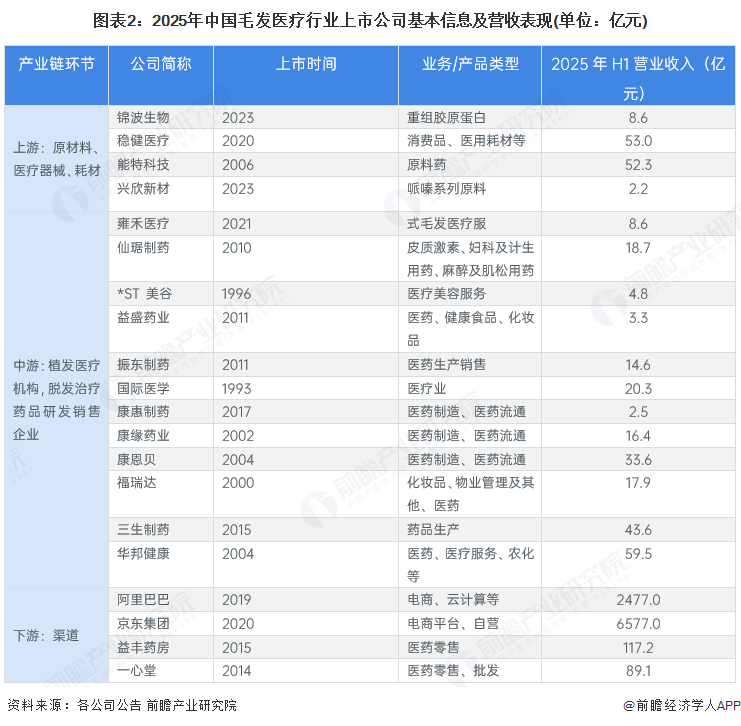This screenshot has width=741, height=726.
Task: Click listing year 2006 for 能特科技
Action: (x=238, y=165)
